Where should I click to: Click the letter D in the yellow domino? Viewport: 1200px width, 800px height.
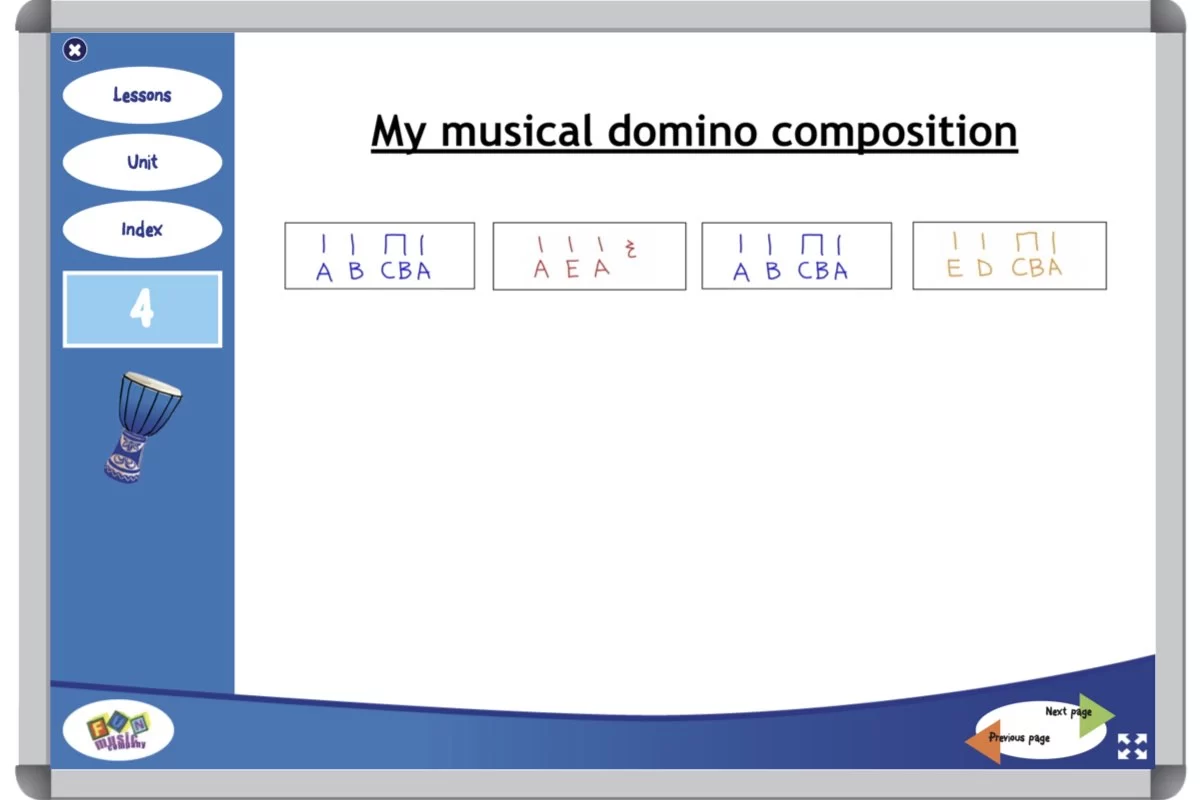(x=983, y=268)
